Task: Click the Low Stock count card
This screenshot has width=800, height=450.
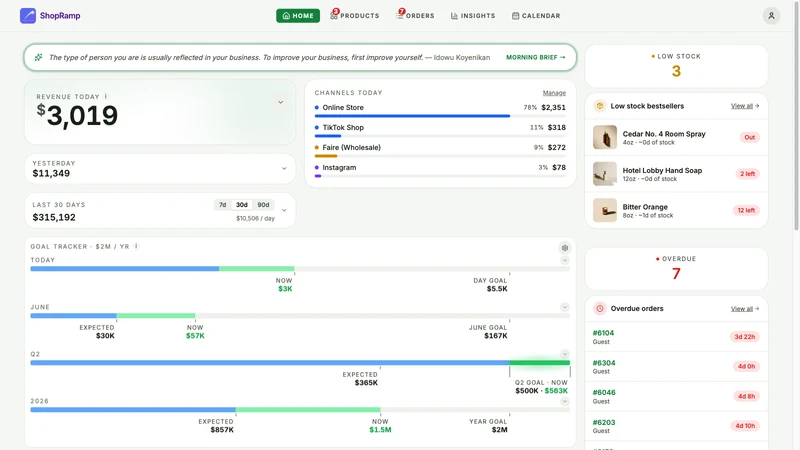Action: (676, 66)
